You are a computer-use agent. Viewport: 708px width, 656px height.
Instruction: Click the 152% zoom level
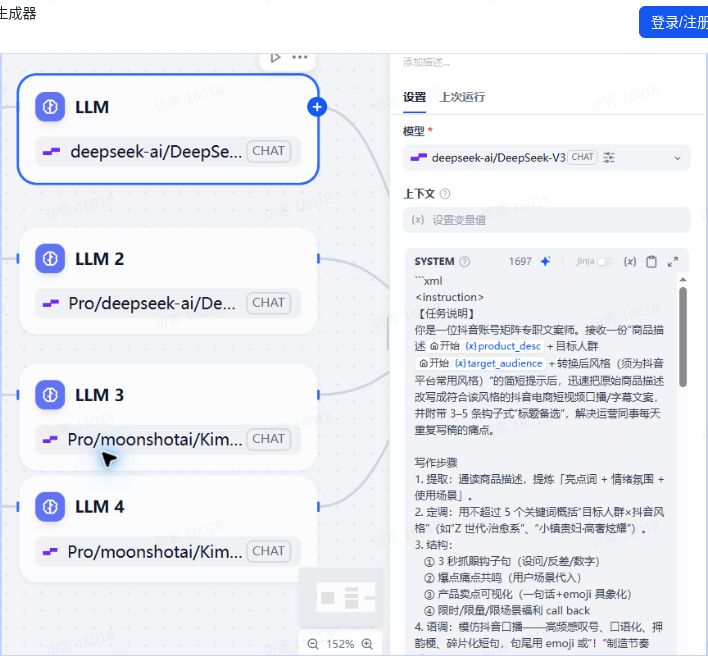340,644
